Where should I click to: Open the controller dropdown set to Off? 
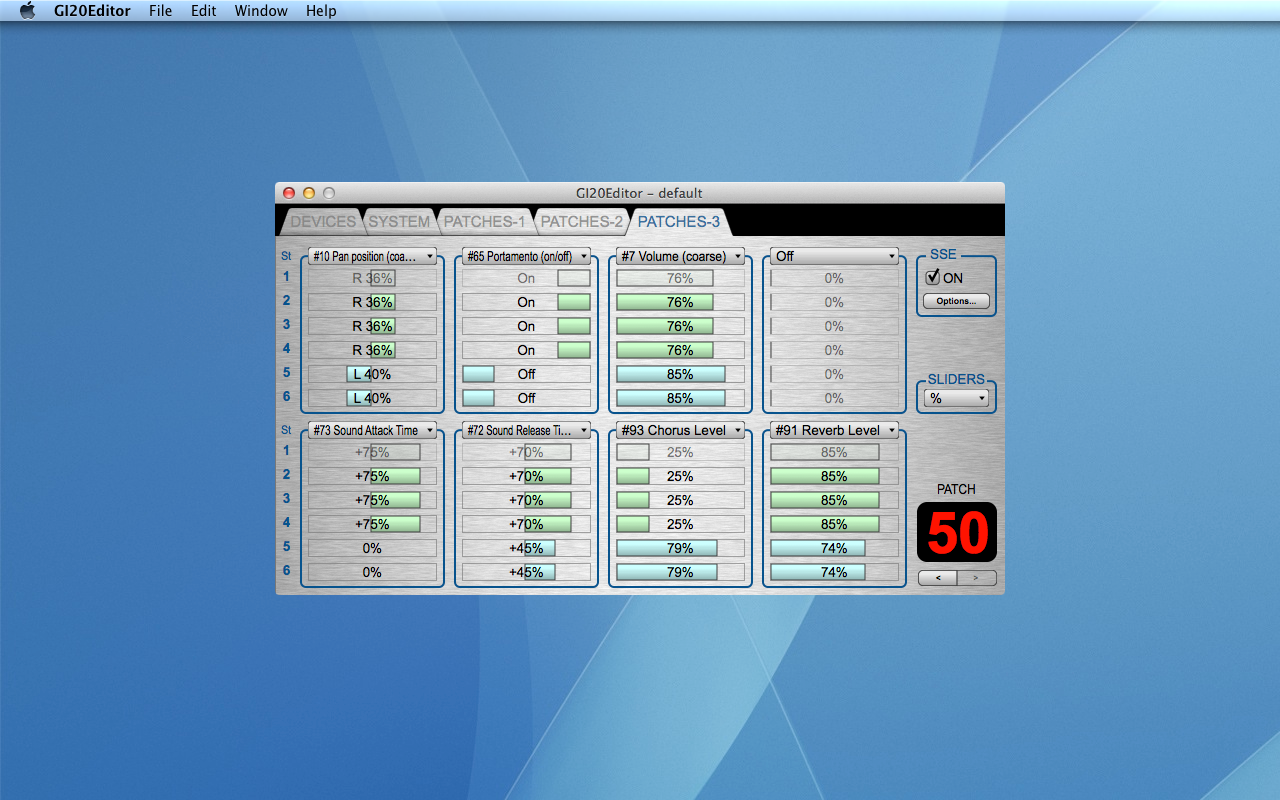coord(834,256)
